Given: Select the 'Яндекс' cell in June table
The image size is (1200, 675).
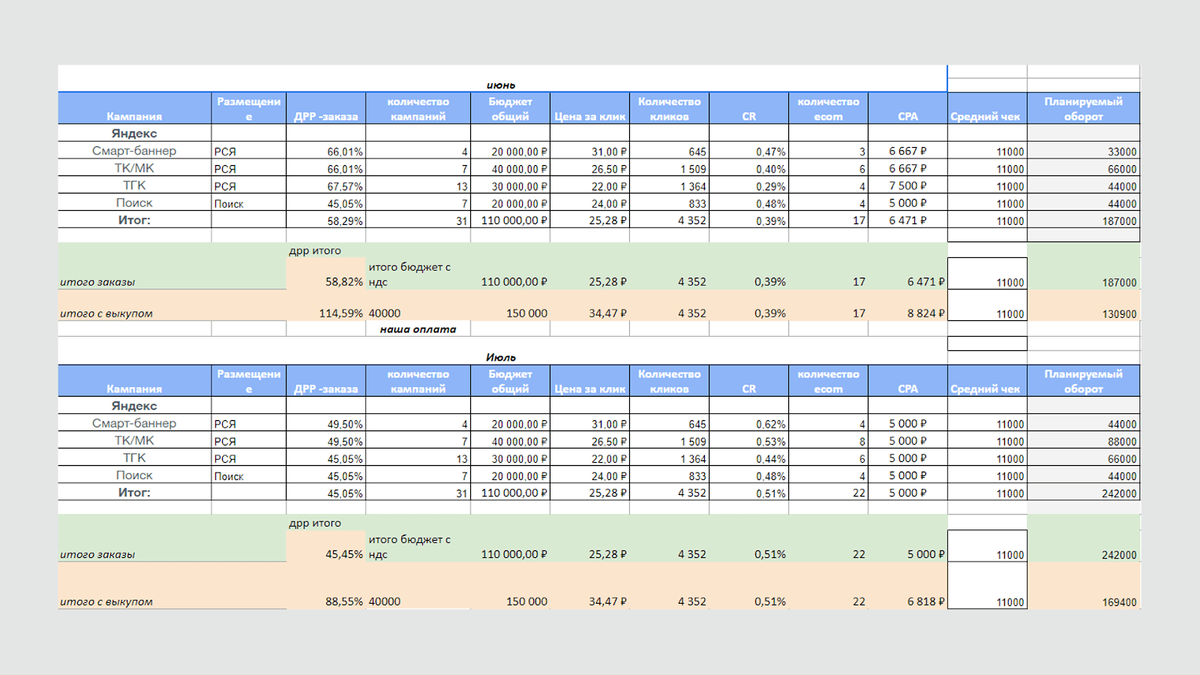Looking at the screenshot, I should 134,133.
